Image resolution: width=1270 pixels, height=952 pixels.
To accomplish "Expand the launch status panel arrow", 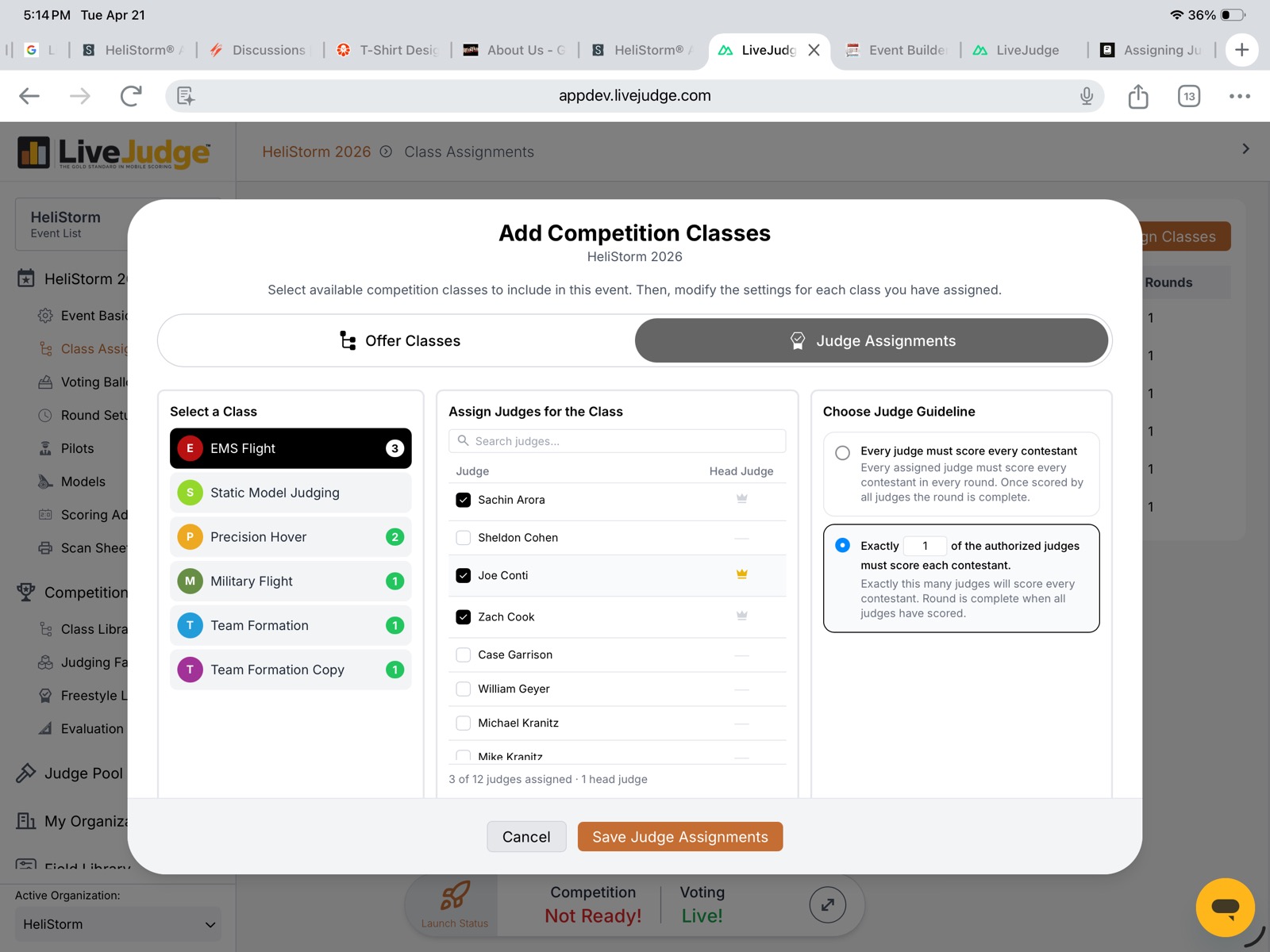I will (827, 904).
